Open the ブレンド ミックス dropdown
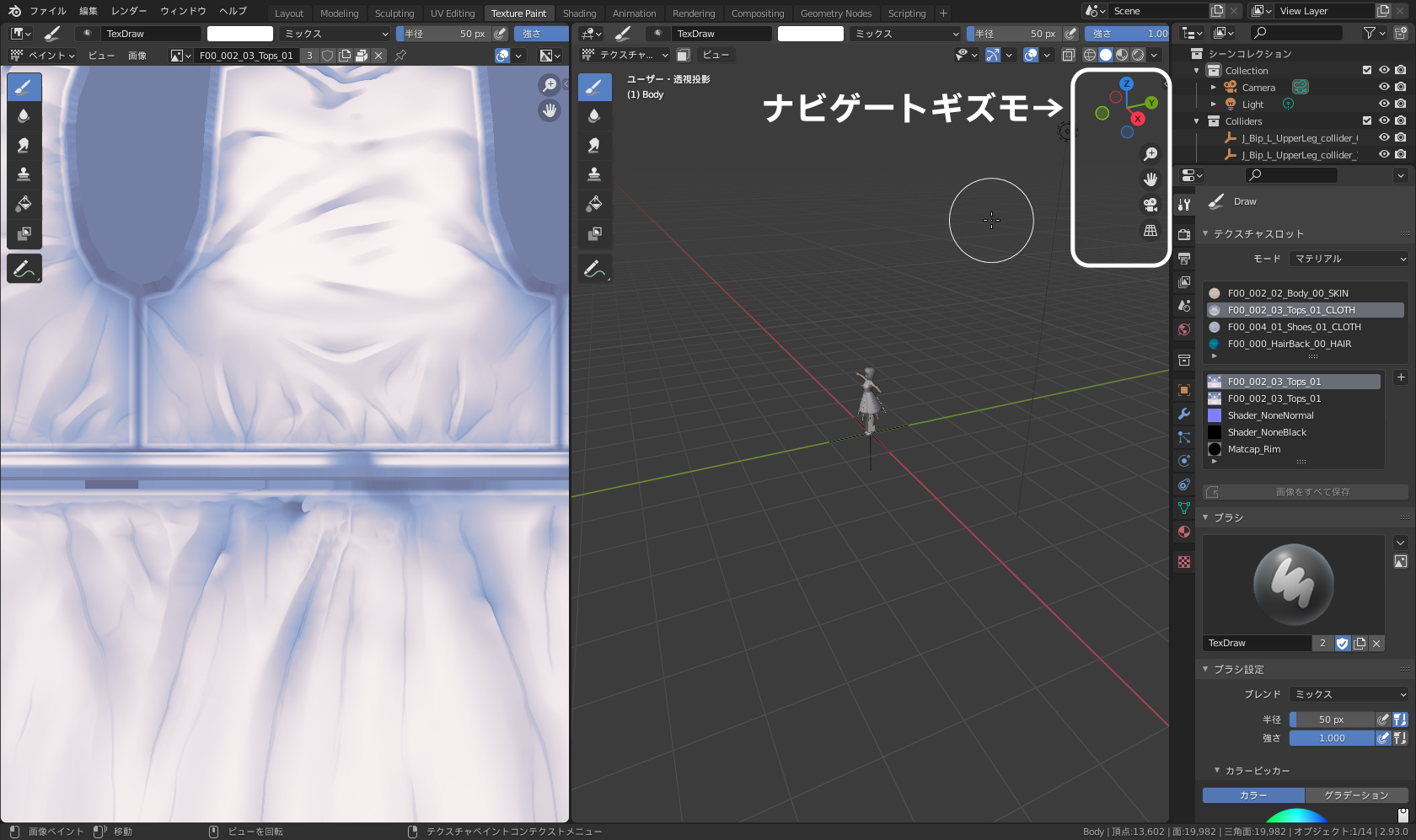This screenshot has width=1416, height=840. click(1347, 694)
